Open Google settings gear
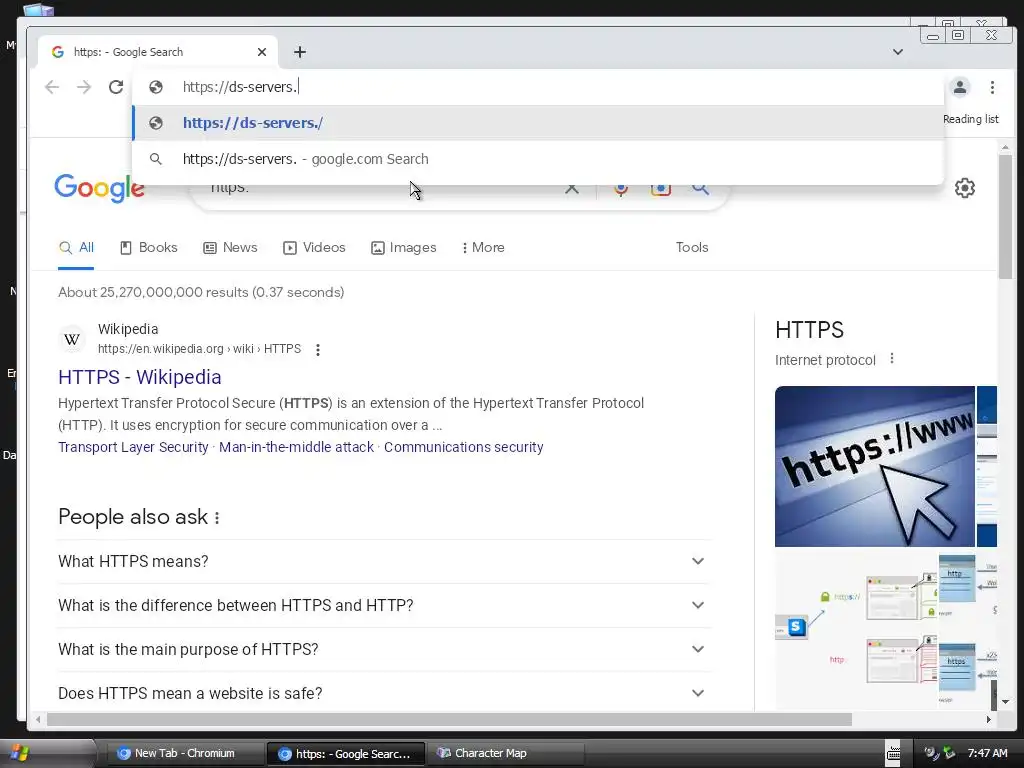Screen dimensions: 1024x768 pos(965,188)
